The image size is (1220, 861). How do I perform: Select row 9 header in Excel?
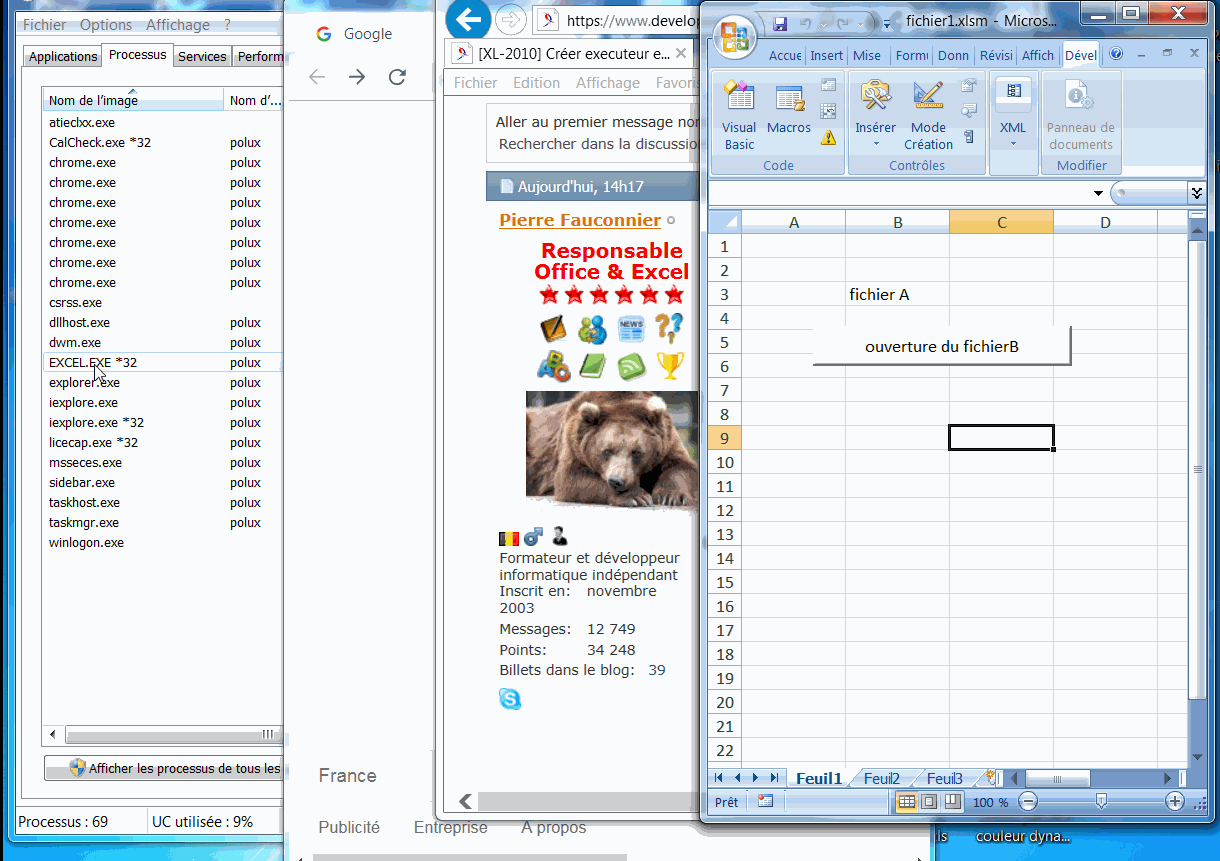tap(724, 438)
